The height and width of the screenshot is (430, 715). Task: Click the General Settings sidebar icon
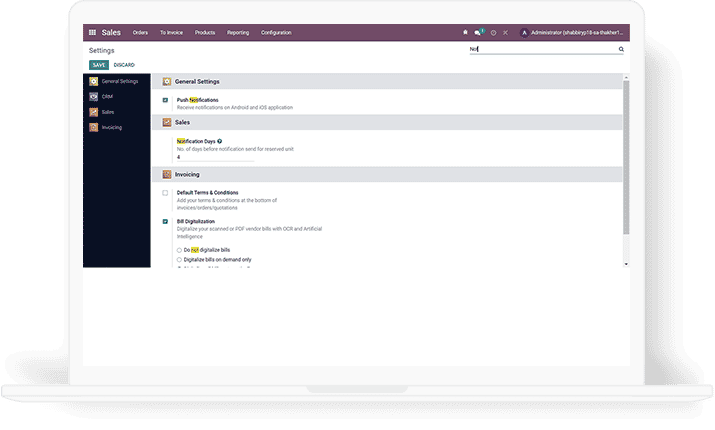tap(94, 81)
